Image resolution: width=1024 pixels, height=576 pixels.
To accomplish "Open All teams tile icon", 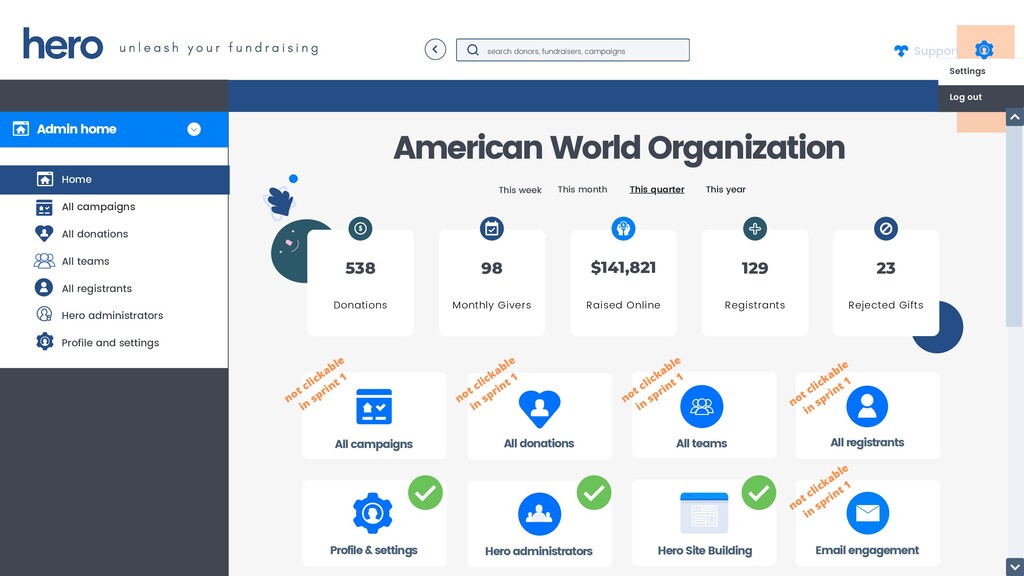I will (x=701, y=406).
